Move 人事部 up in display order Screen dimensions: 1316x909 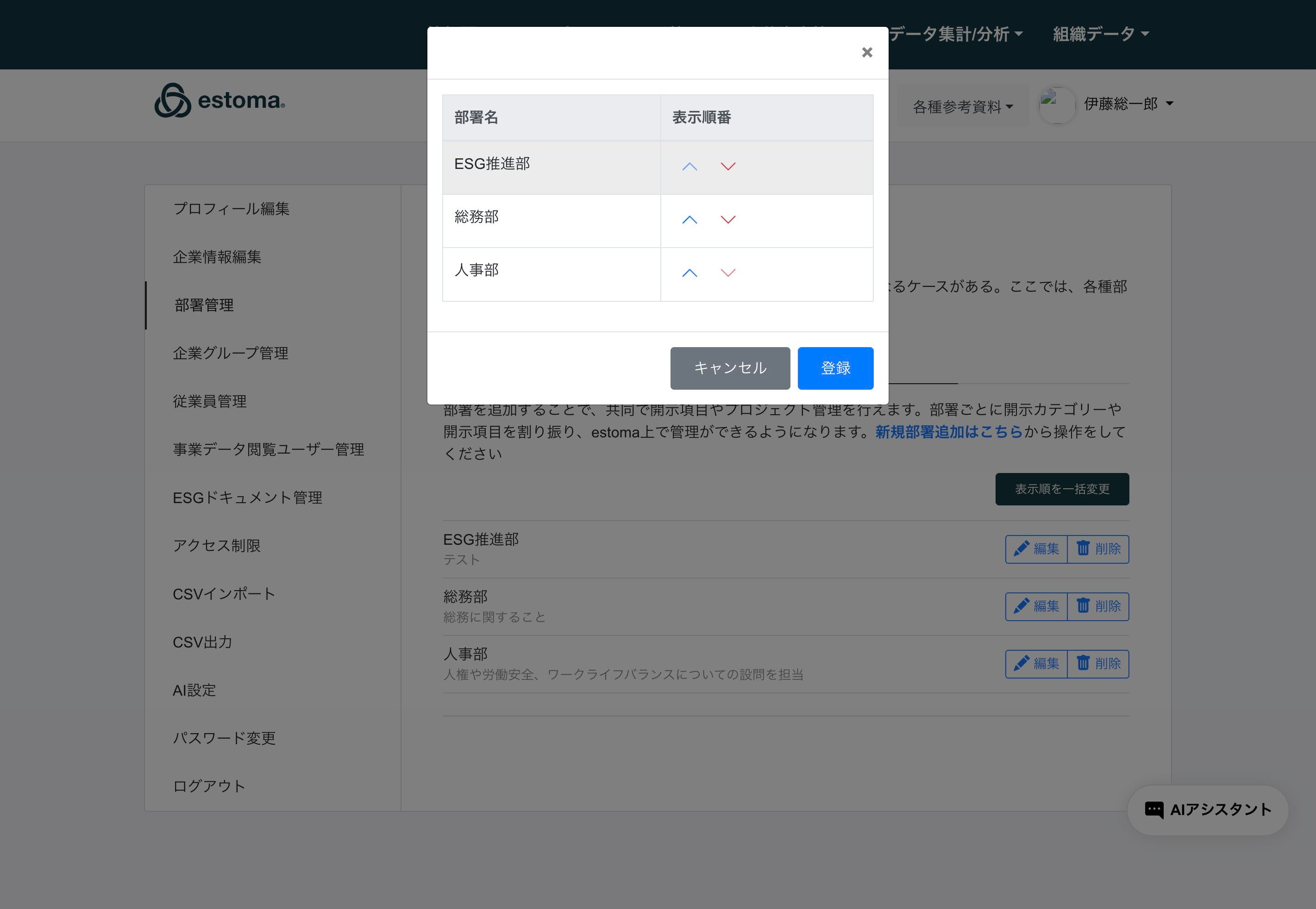[x=689, y=273]
